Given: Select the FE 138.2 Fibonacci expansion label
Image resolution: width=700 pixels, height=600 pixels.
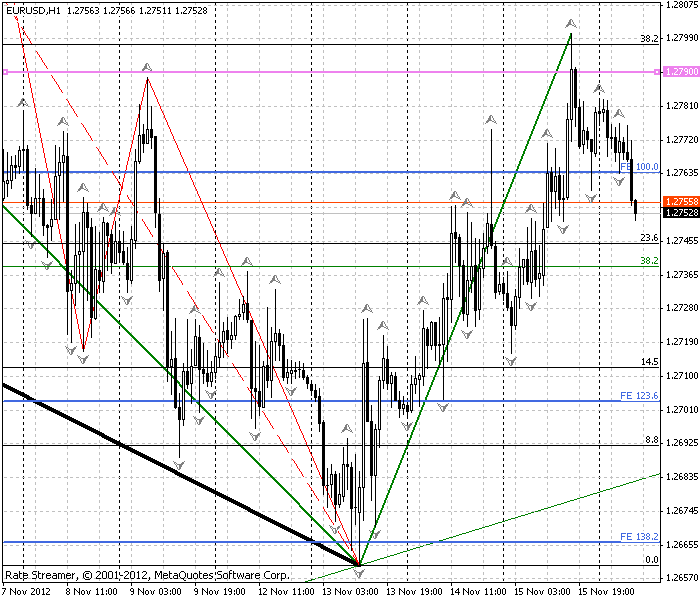Looking at the screenshot, I should (x=639, y=537).
